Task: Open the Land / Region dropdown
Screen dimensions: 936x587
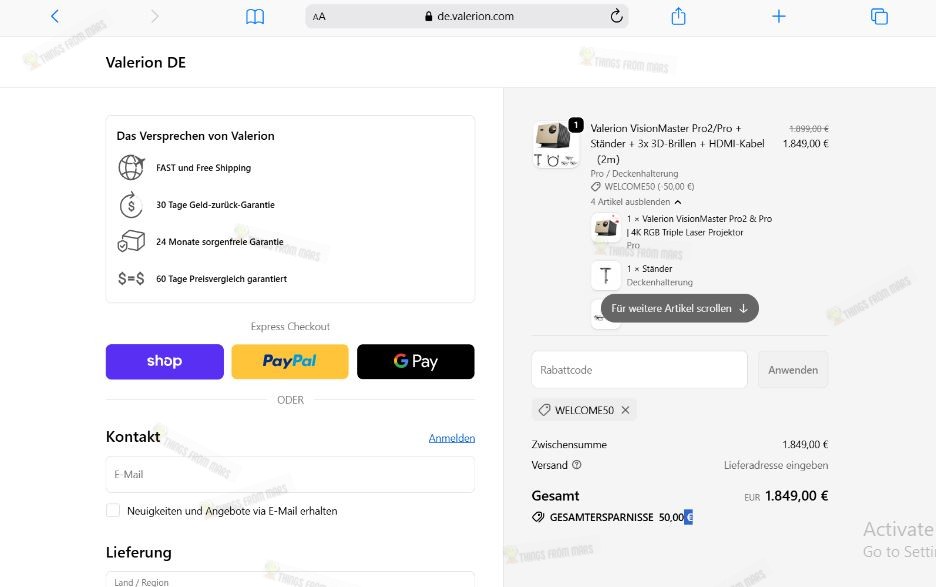Action: click(290, 579)
